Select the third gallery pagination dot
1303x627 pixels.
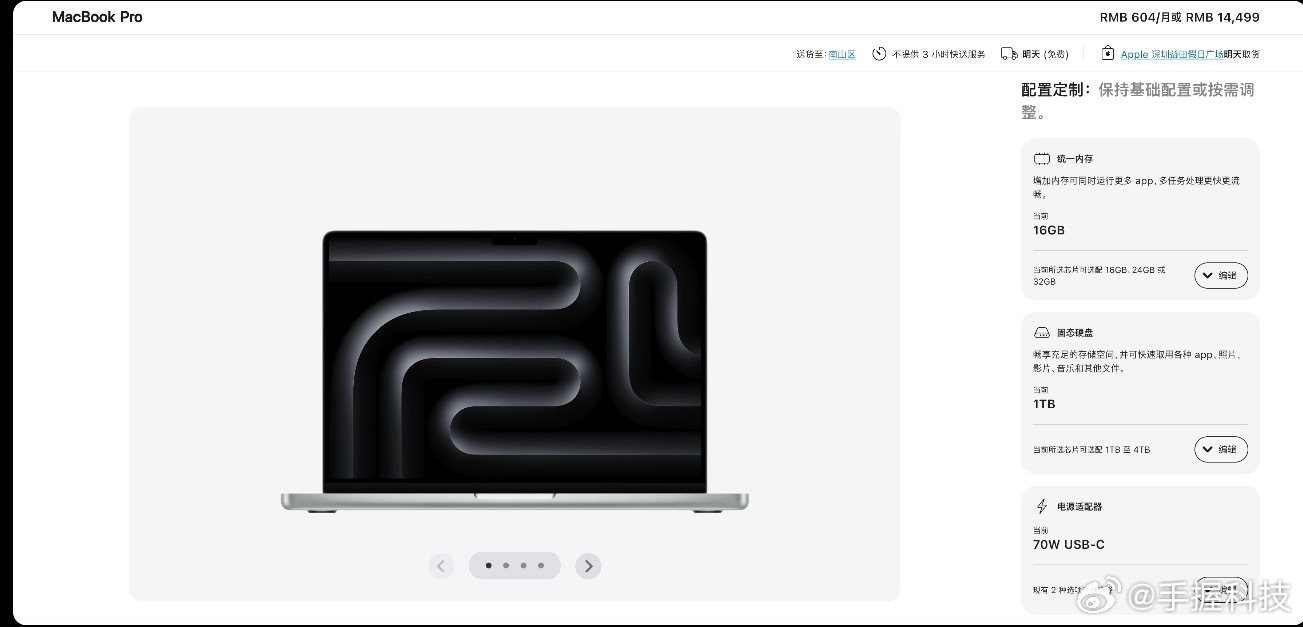(x=523, y=566)
